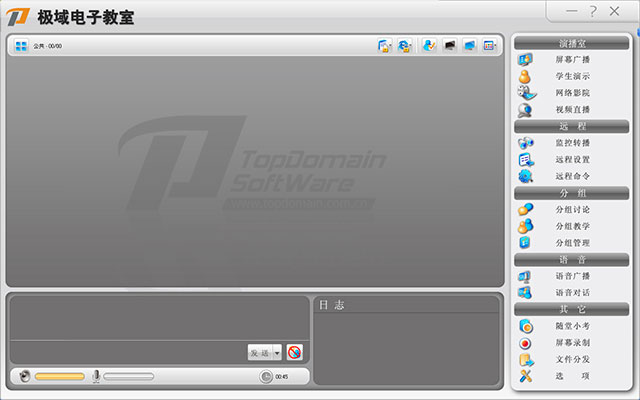Adjust the yellow speaker volume slider
This screenshot has height=400, width=640.
[x=60, y=377]
